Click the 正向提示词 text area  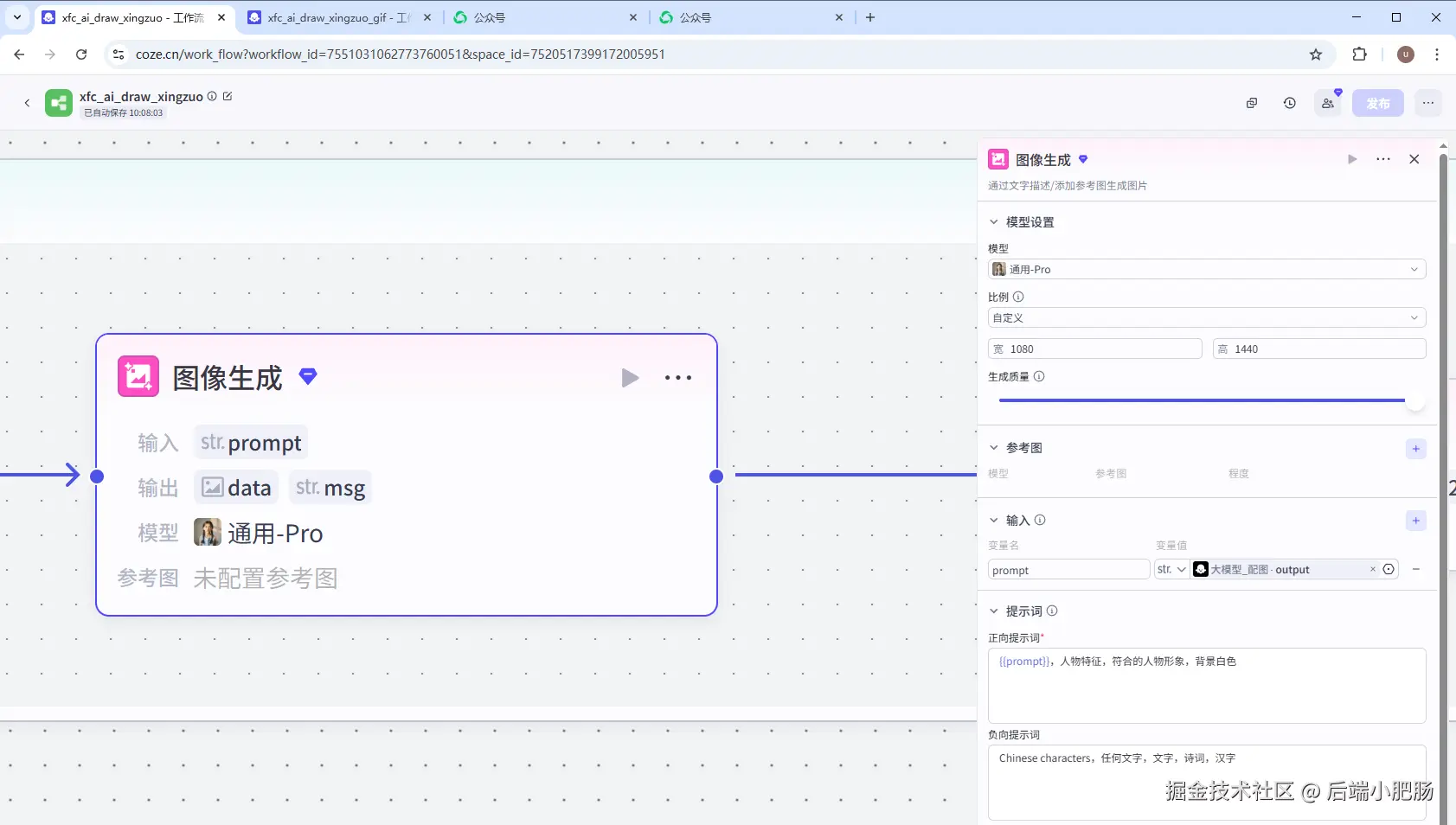pos(1207,686)
